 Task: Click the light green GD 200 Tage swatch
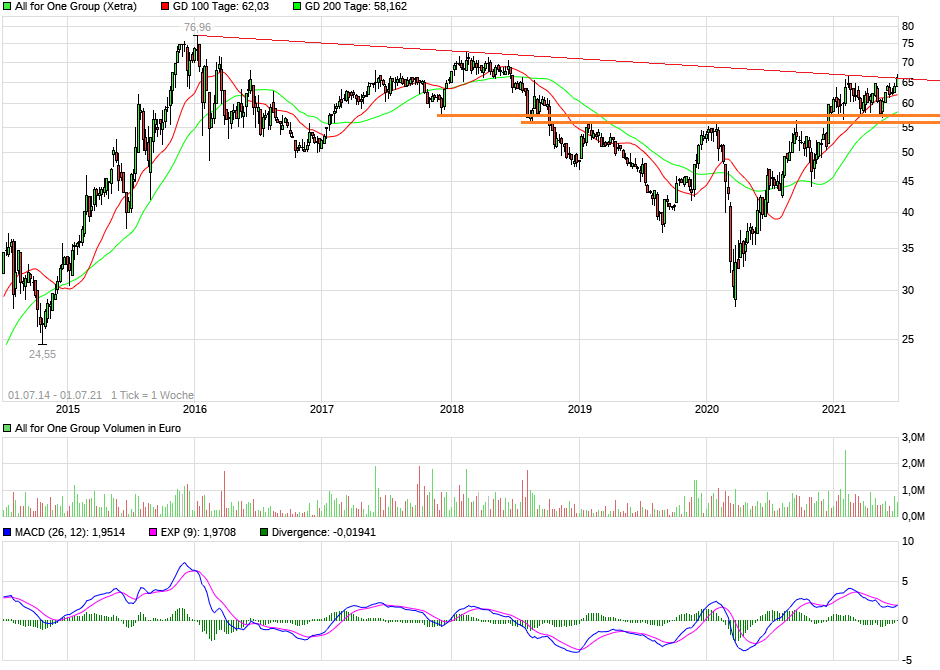pos(297,6)
